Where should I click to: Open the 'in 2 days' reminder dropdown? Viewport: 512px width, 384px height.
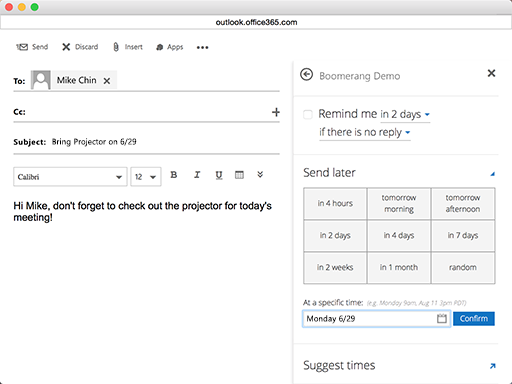[x=405, y=114]
